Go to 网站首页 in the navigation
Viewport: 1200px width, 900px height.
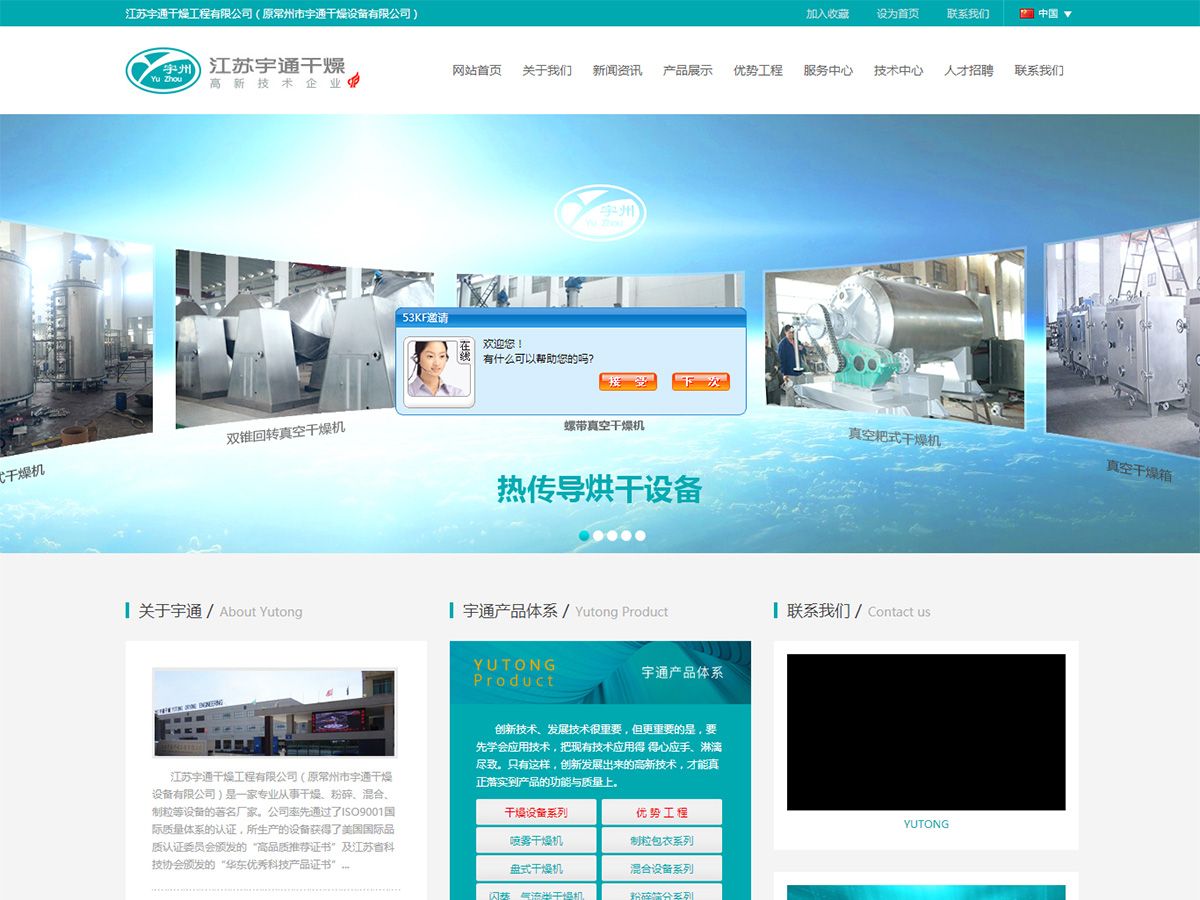[x=477, y=71]
